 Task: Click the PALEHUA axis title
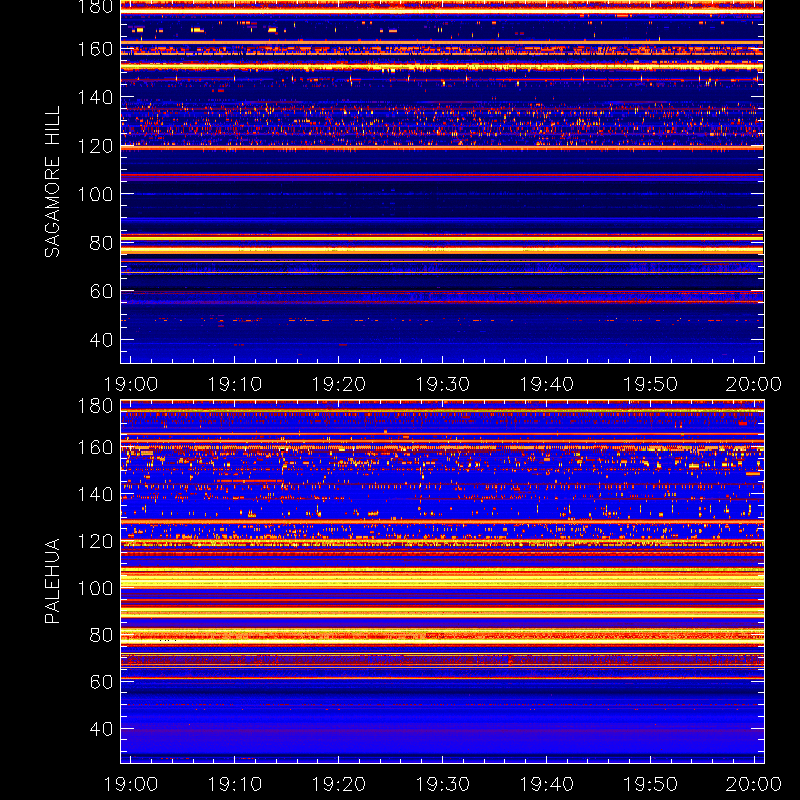click(53, 581)
